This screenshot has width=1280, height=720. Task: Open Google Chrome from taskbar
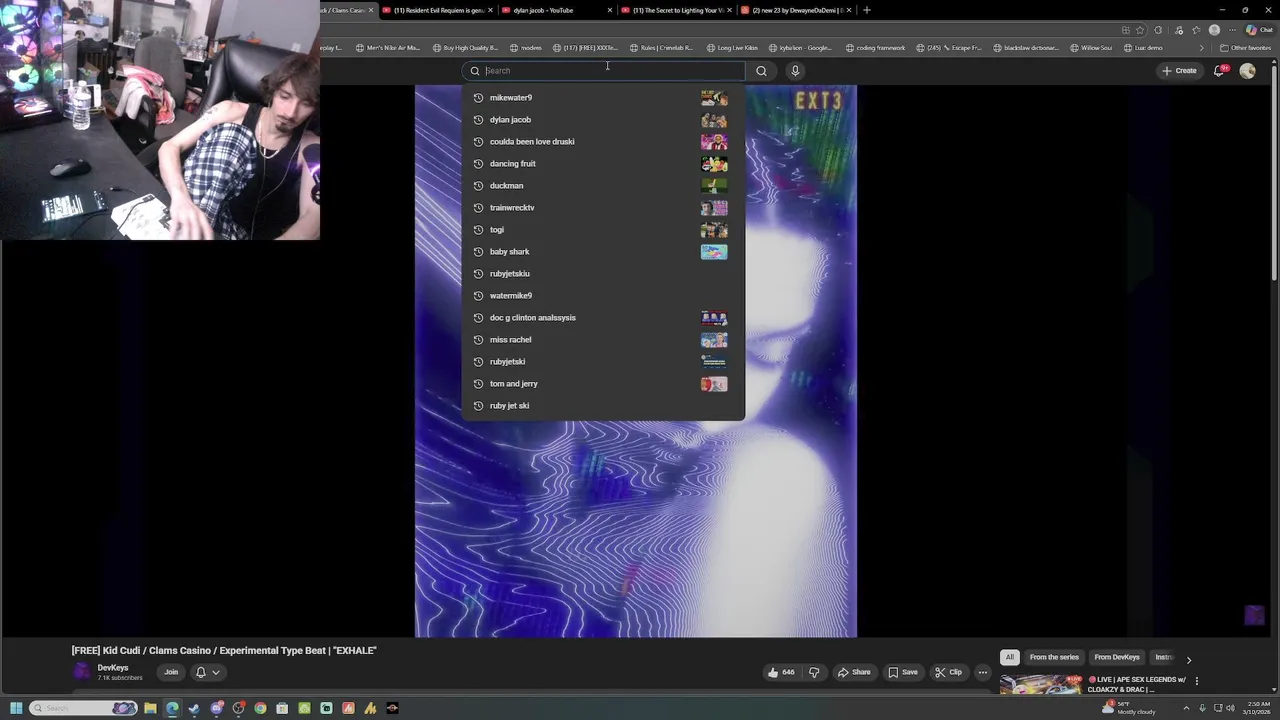click(260, 708)
